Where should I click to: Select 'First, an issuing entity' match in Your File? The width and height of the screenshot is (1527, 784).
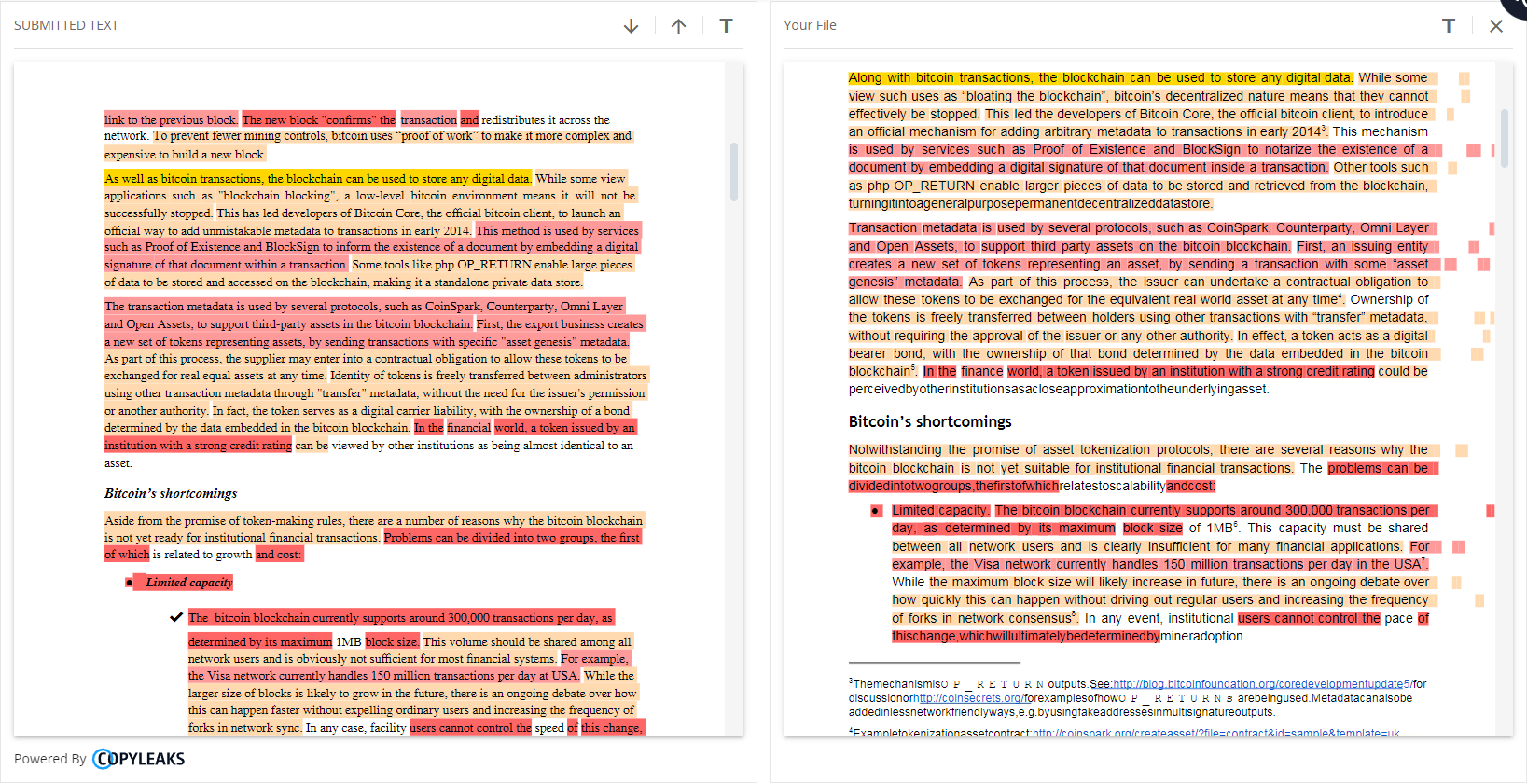1362,247
